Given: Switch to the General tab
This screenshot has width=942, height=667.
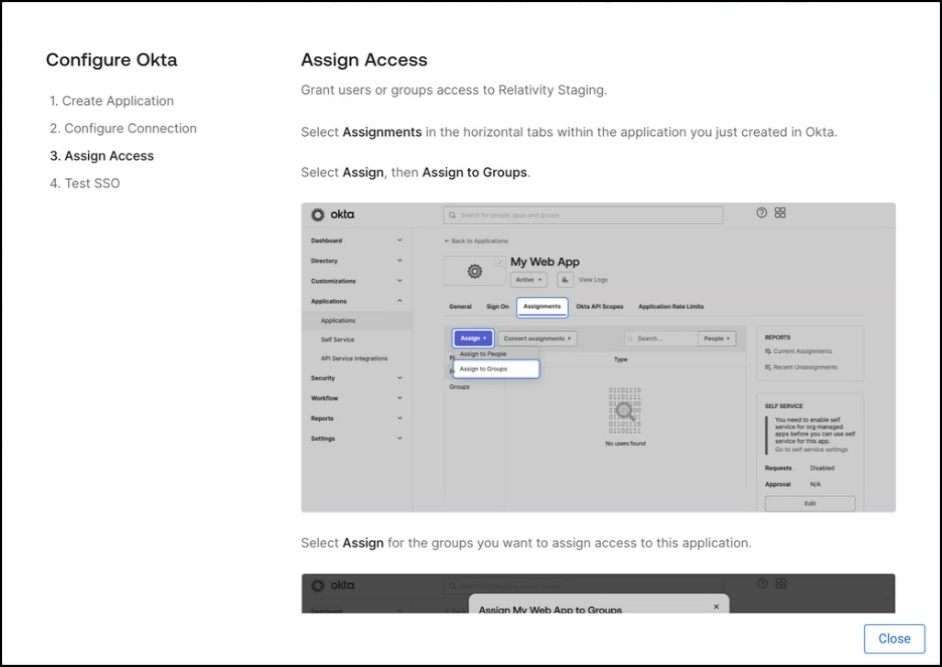Looking at the screenshot, I should tap(460, 306).
